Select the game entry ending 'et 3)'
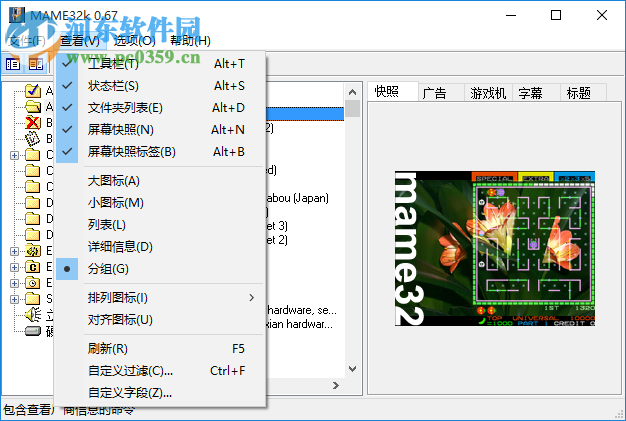626x421 pixels. pyautogui.click(x=277, y=226)
